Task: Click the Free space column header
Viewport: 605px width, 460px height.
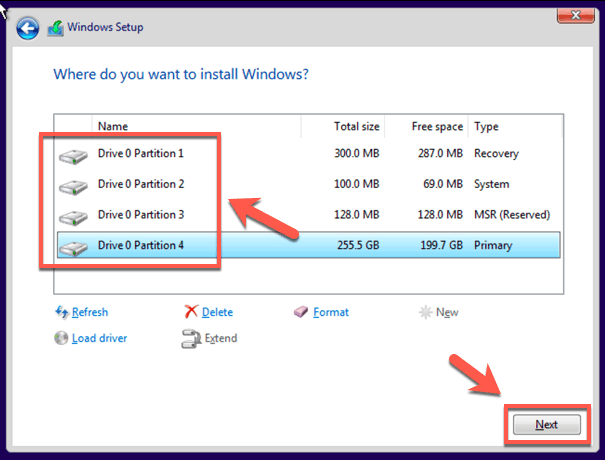Action: (x=437, y=127)
